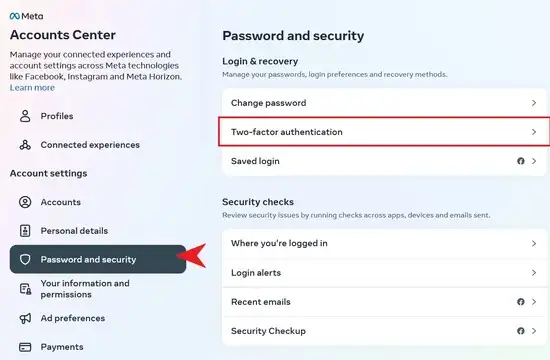Open the Security Checkup row
This screenshot has height=360, width=550.
[384, 331]
